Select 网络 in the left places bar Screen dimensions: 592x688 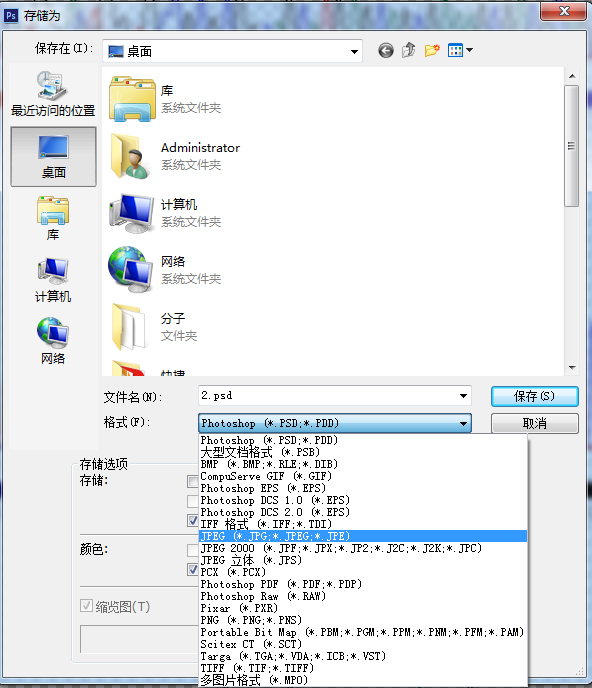point(53,342)
